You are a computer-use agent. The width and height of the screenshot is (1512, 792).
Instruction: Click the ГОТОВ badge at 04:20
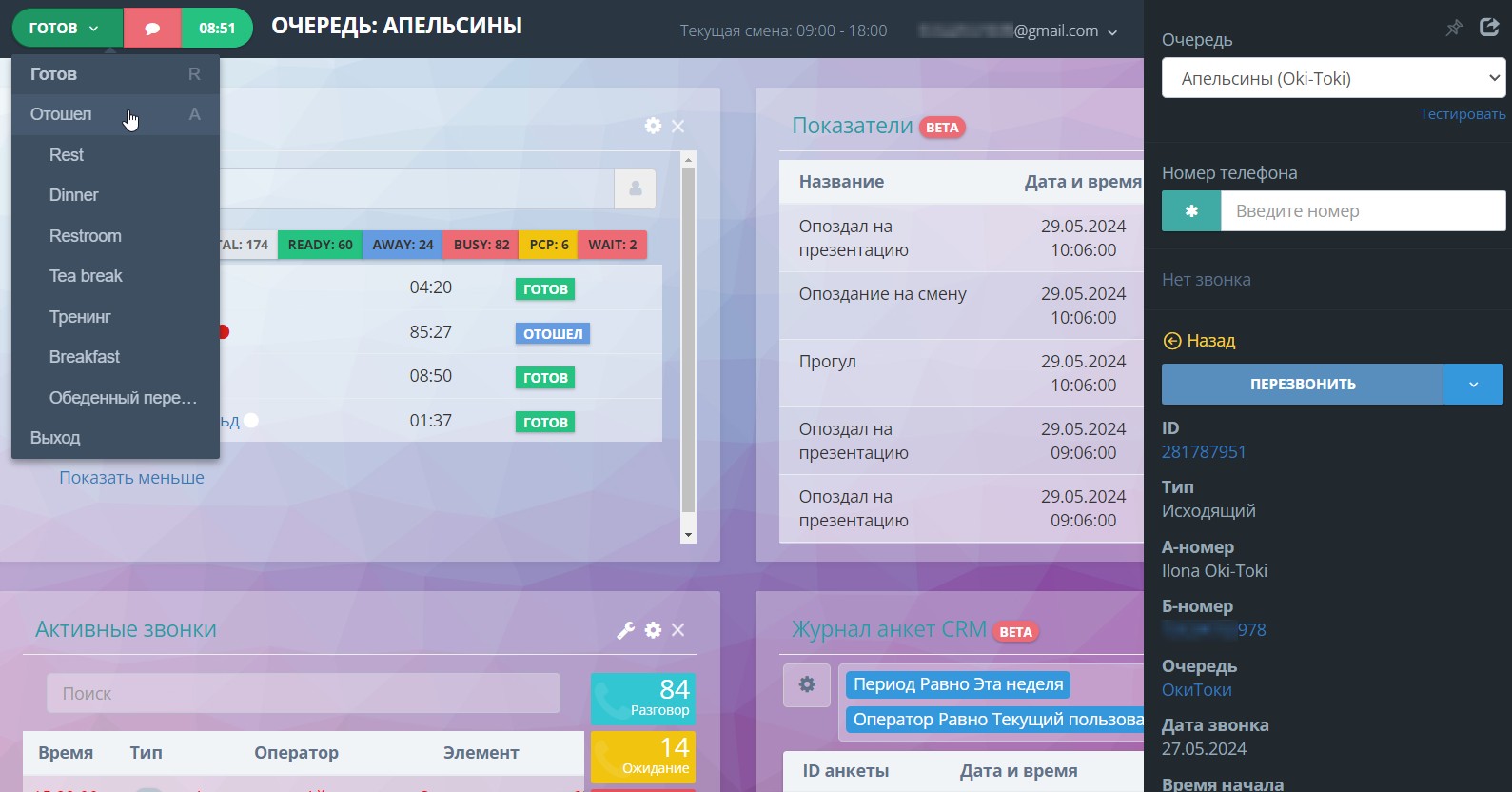click(x=545, y=289)
